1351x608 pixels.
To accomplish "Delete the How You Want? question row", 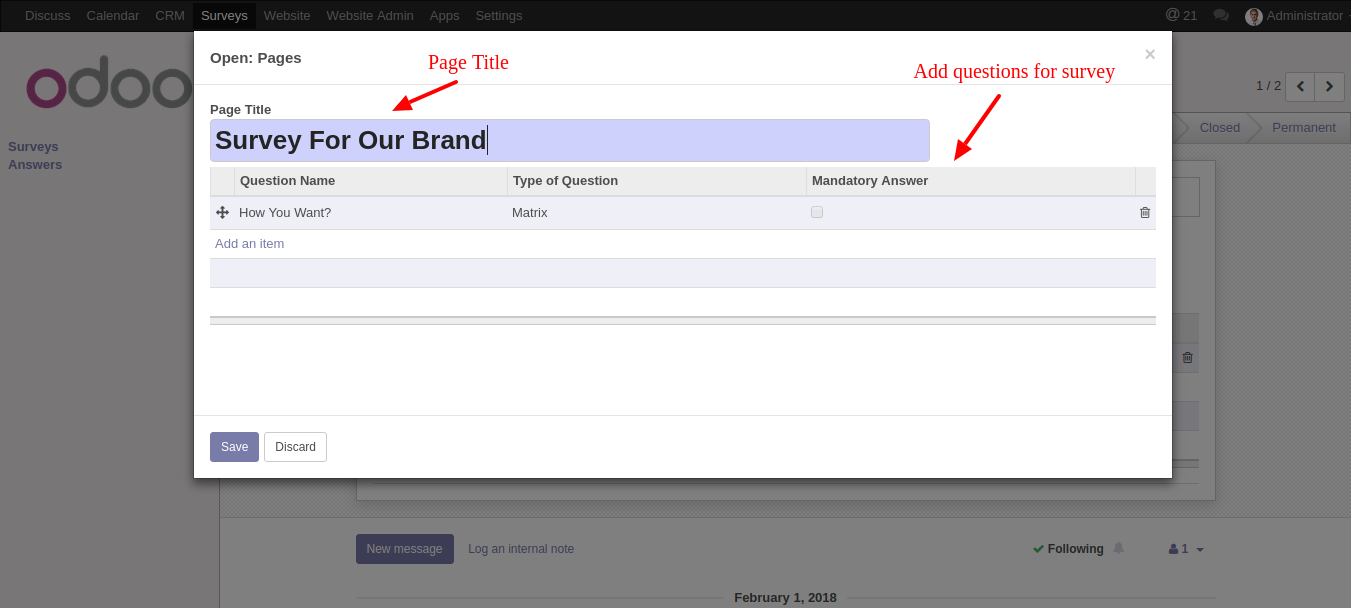I will click(x=1145, y=213).
